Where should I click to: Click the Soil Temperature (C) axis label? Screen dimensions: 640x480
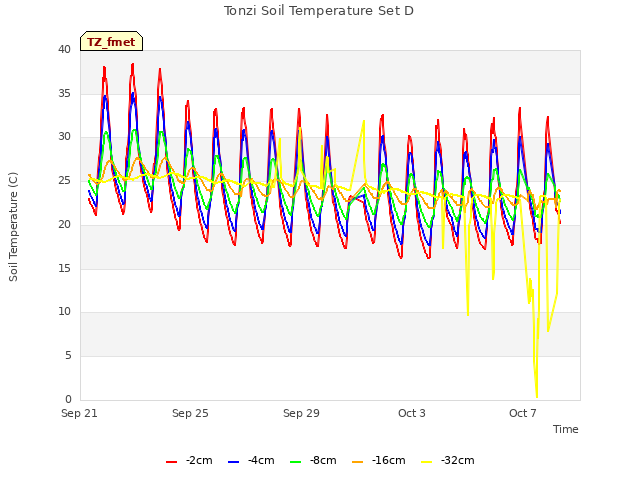click(x=13, y=227)
